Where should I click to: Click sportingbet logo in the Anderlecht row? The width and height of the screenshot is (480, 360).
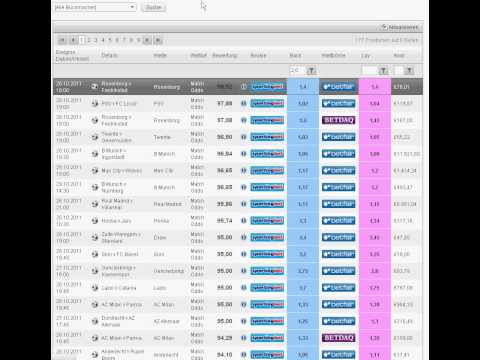(267, 354)
